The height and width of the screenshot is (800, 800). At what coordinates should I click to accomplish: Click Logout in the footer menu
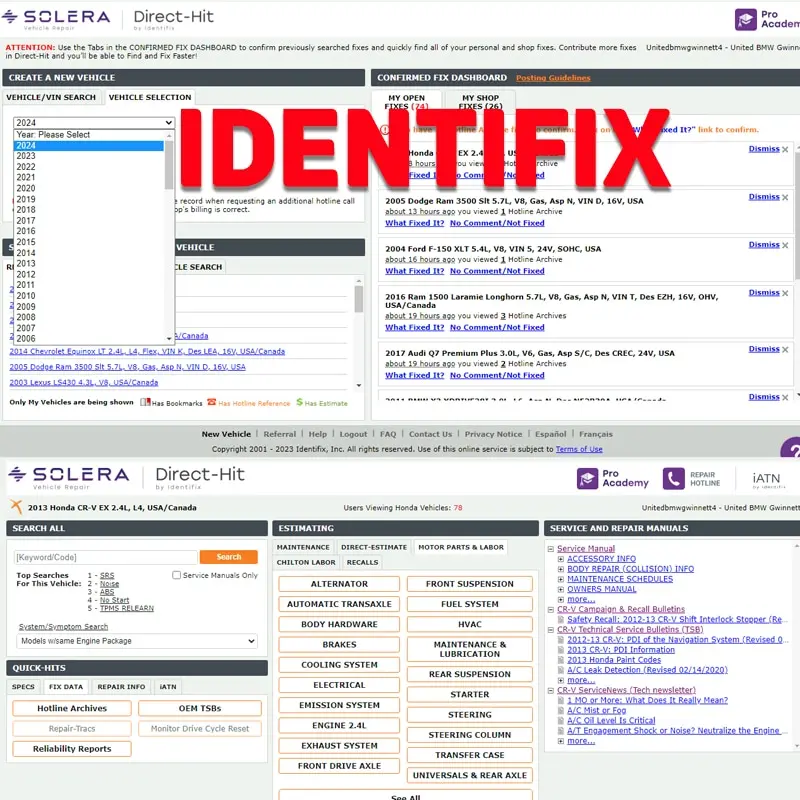[353, 434]
